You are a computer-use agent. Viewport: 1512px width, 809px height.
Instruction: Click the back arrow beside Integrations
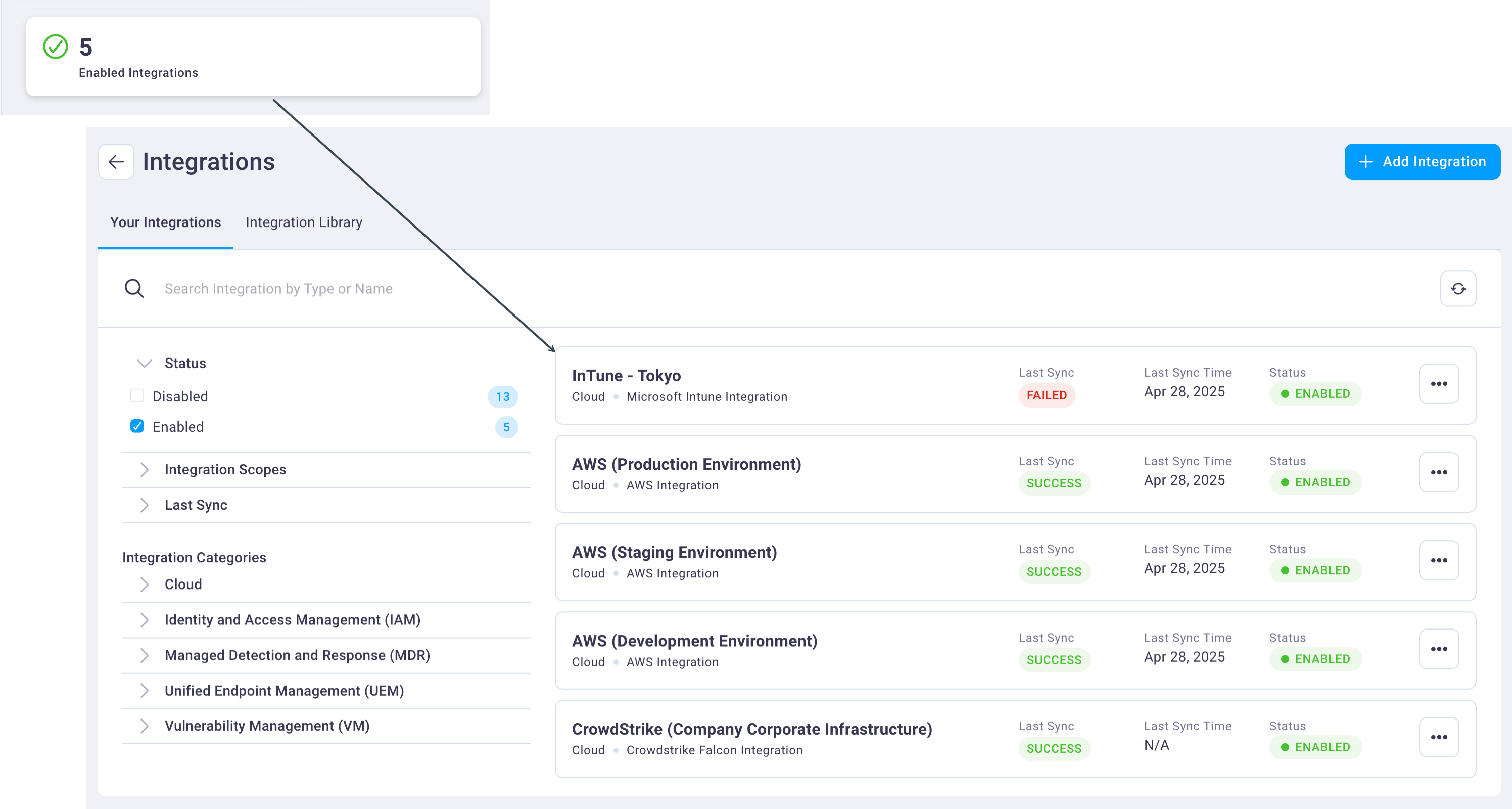click(116, 161)
